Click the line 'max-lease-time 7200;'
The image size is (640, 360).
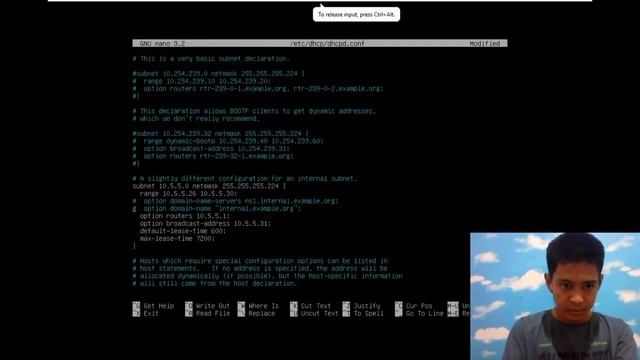[177, 238]
